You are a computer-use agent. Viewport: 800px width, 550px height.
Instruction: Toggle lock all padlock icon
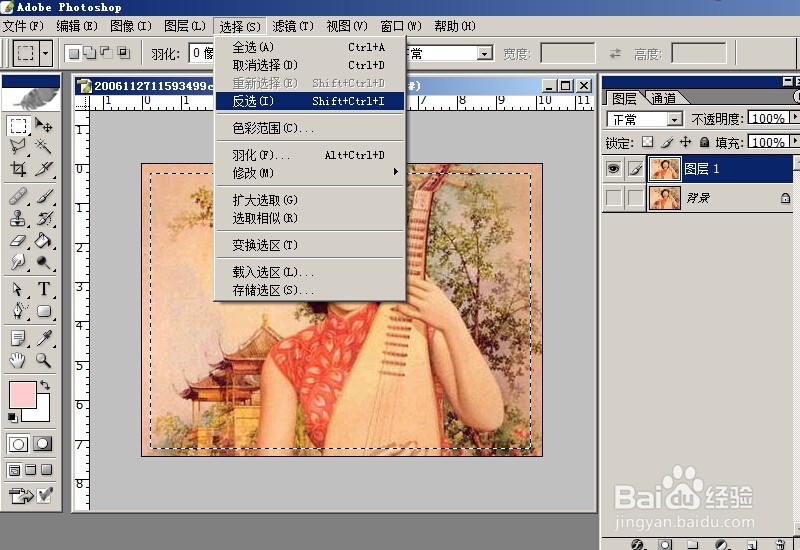(704, 142)
